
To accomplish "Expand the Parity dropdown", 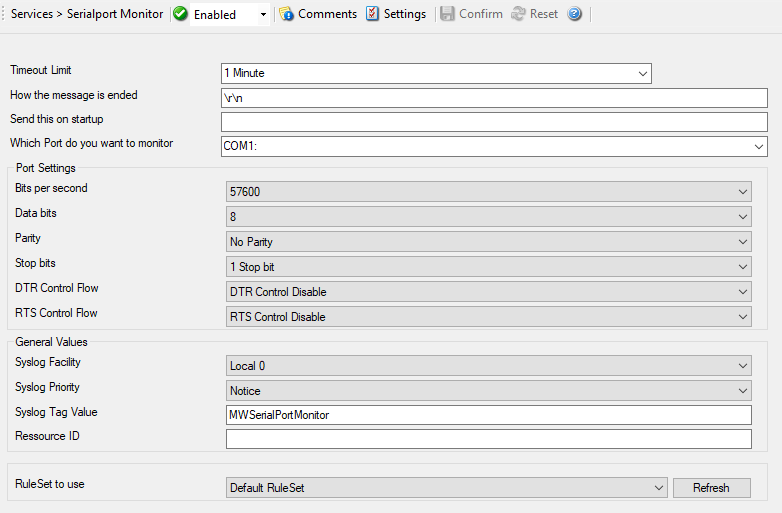I will [x=742, y=242].
